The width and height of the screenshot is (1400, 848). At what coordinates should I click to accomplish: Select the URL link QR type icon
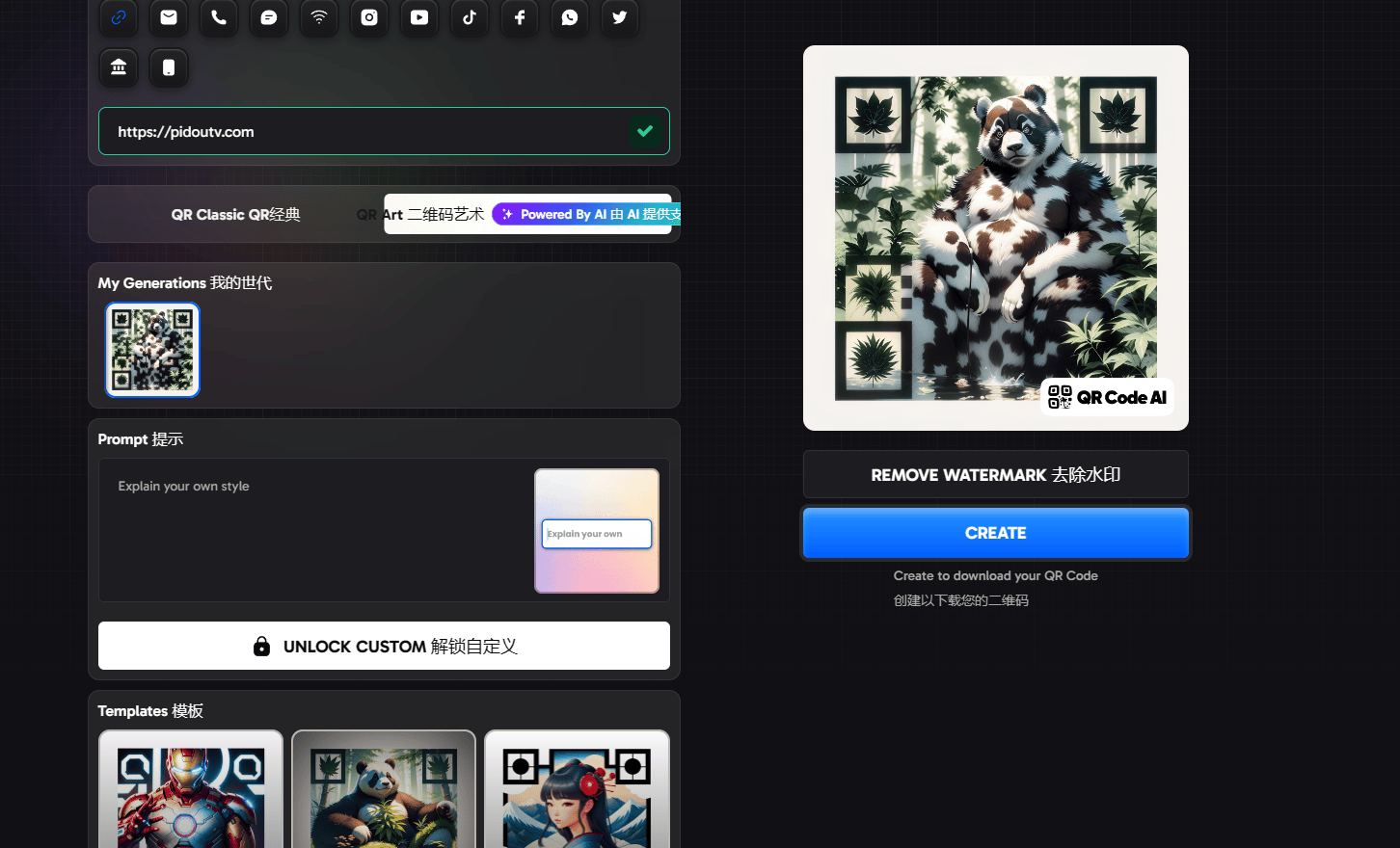click(118, 17)
